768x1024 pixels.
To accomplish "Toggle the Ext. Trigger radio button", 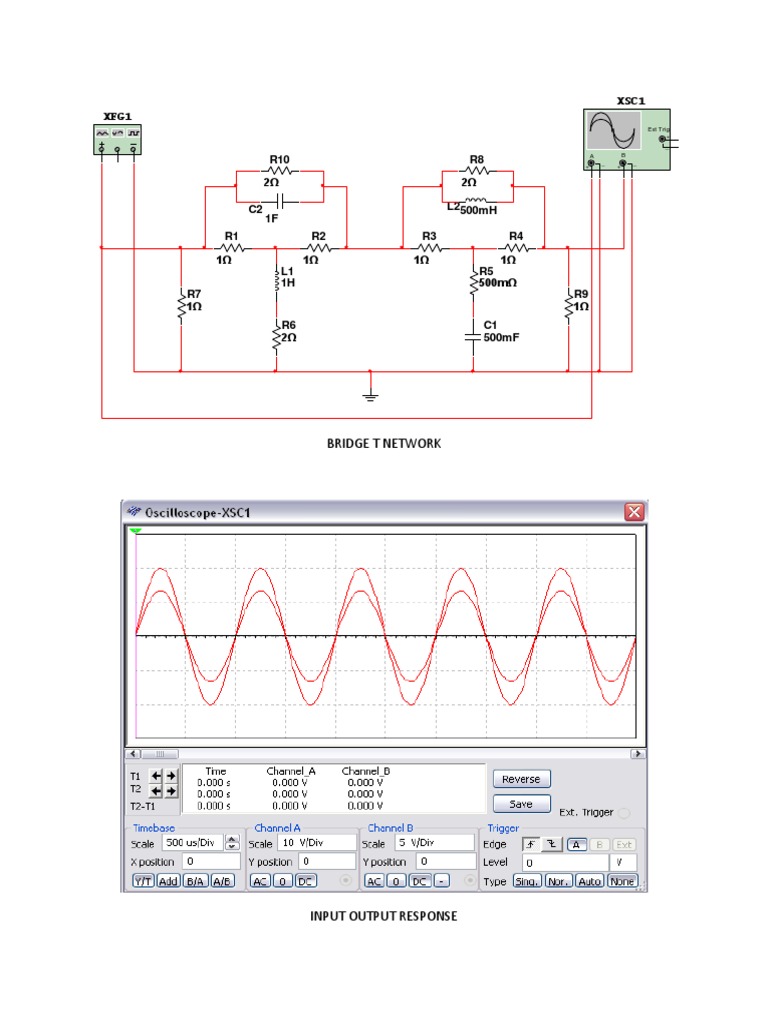I will [624, 812].
